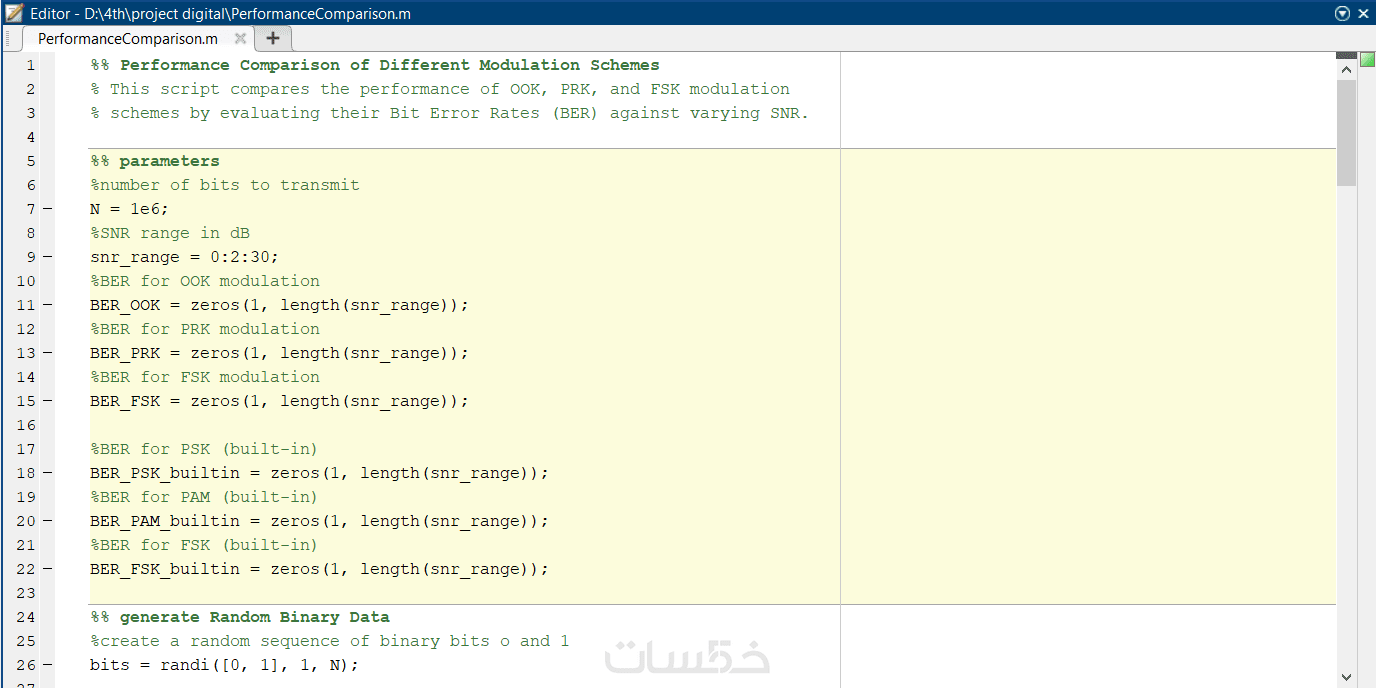Click the '% schemes by evaluating' comment line
This screenshot has width=1376, height=688.
[x=450, y=113]
